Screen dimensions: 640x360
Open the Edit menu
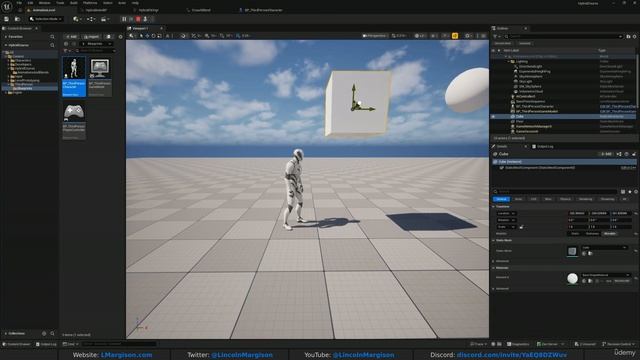point(30,3)
